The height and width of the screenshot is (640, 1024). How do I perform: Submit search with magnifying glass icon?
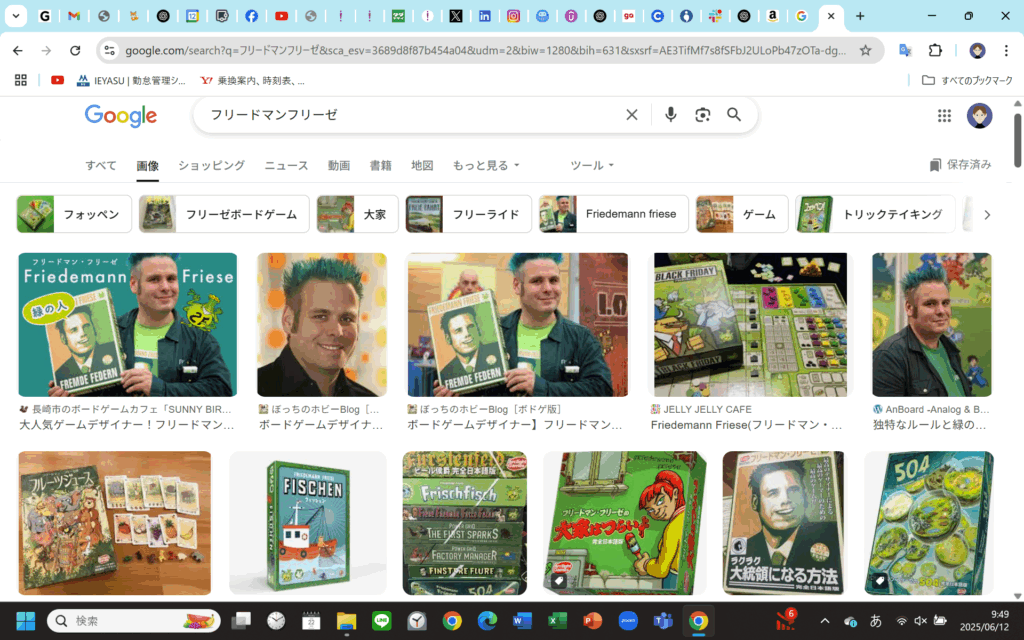coord(734,115)
